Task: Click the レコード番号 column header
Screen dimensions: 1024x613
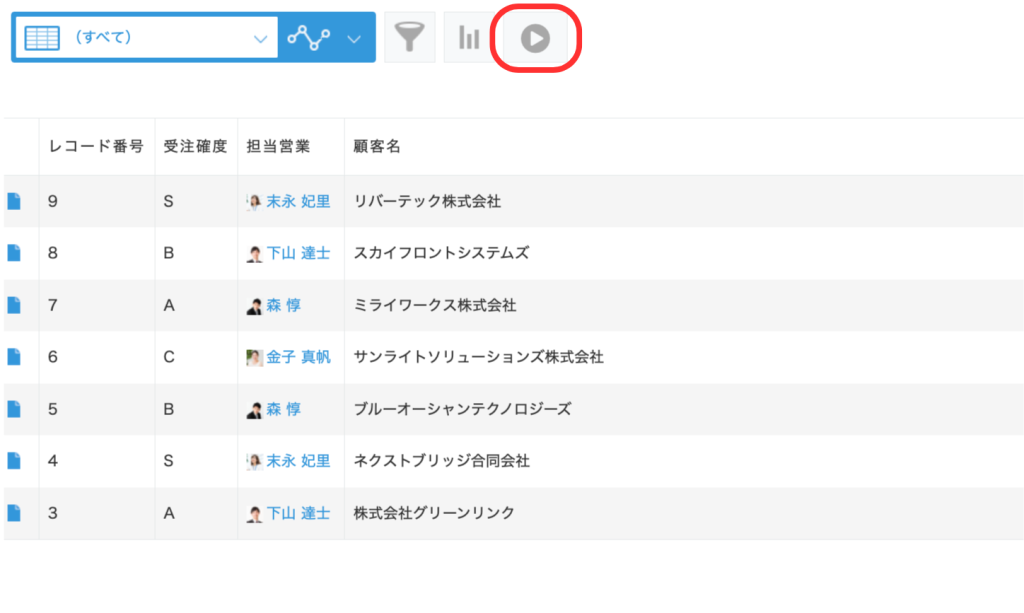Action: (x=96, y=146)
